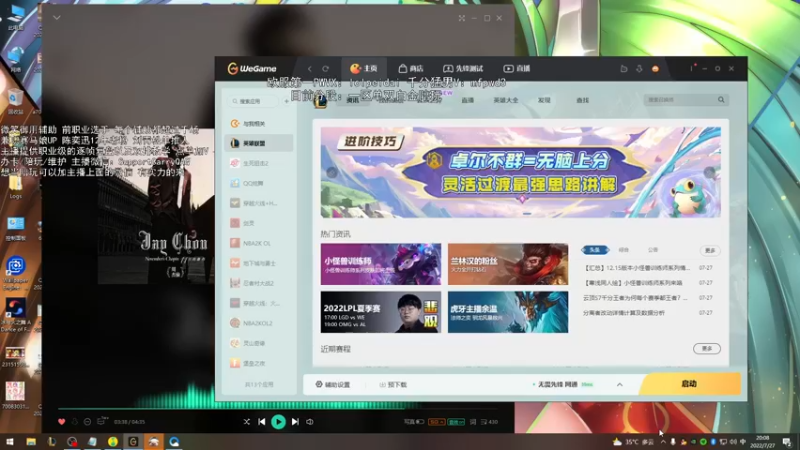The width and height of the screenshot is (800, 450).
Task: Select 忍者村大战2 in the sidebar
Action: coord(259,283)
